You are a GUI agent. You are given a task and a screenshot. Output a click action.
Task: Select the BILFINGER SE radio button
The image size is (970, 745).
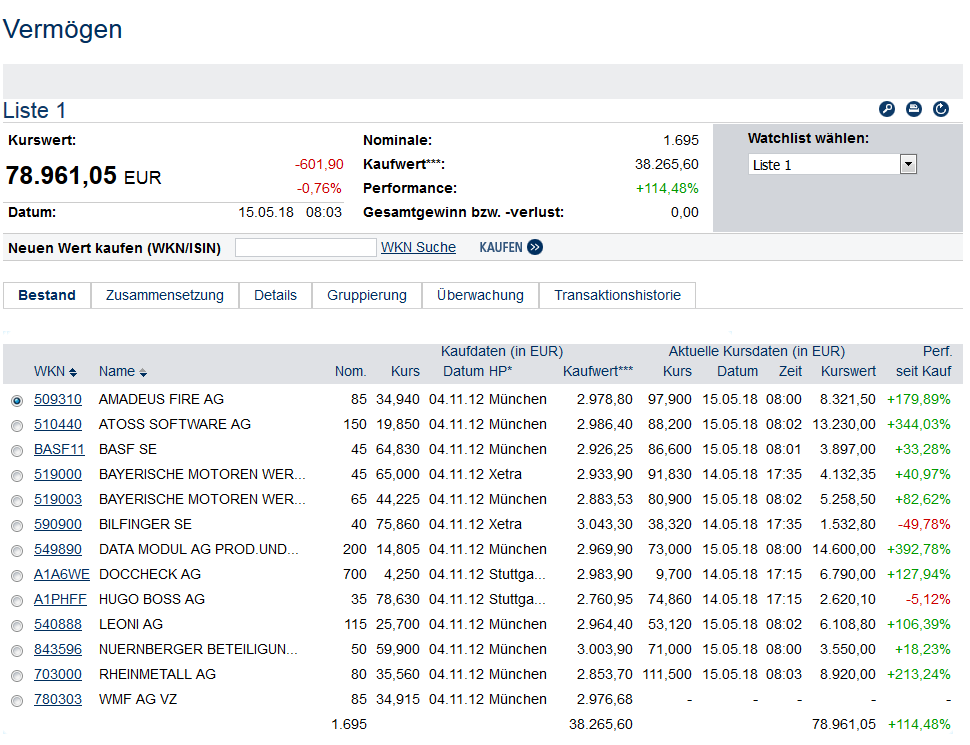(16, 525)
